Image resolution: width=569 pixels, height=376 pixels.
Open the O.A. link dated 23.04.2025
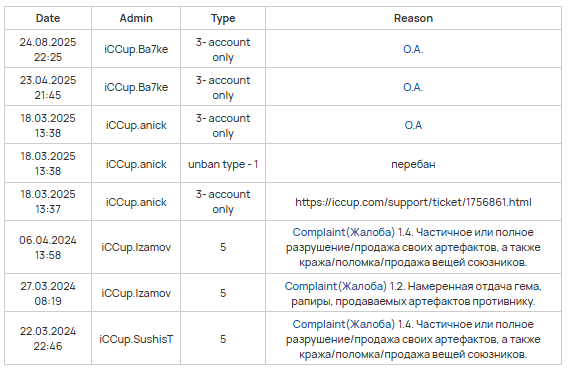[x=413, y=87]
